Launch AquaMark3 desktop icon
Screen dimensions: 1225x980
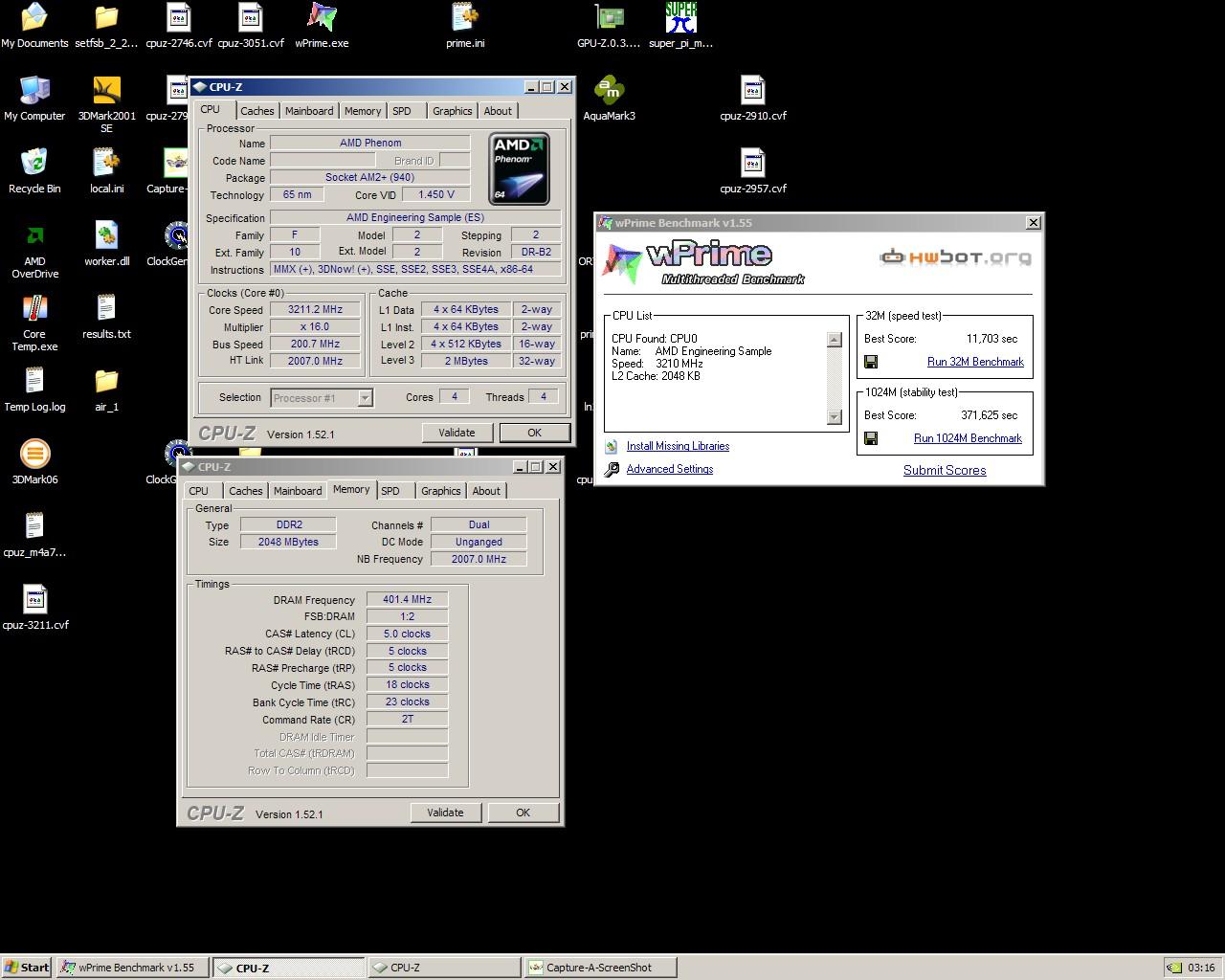tap(609, 99)
